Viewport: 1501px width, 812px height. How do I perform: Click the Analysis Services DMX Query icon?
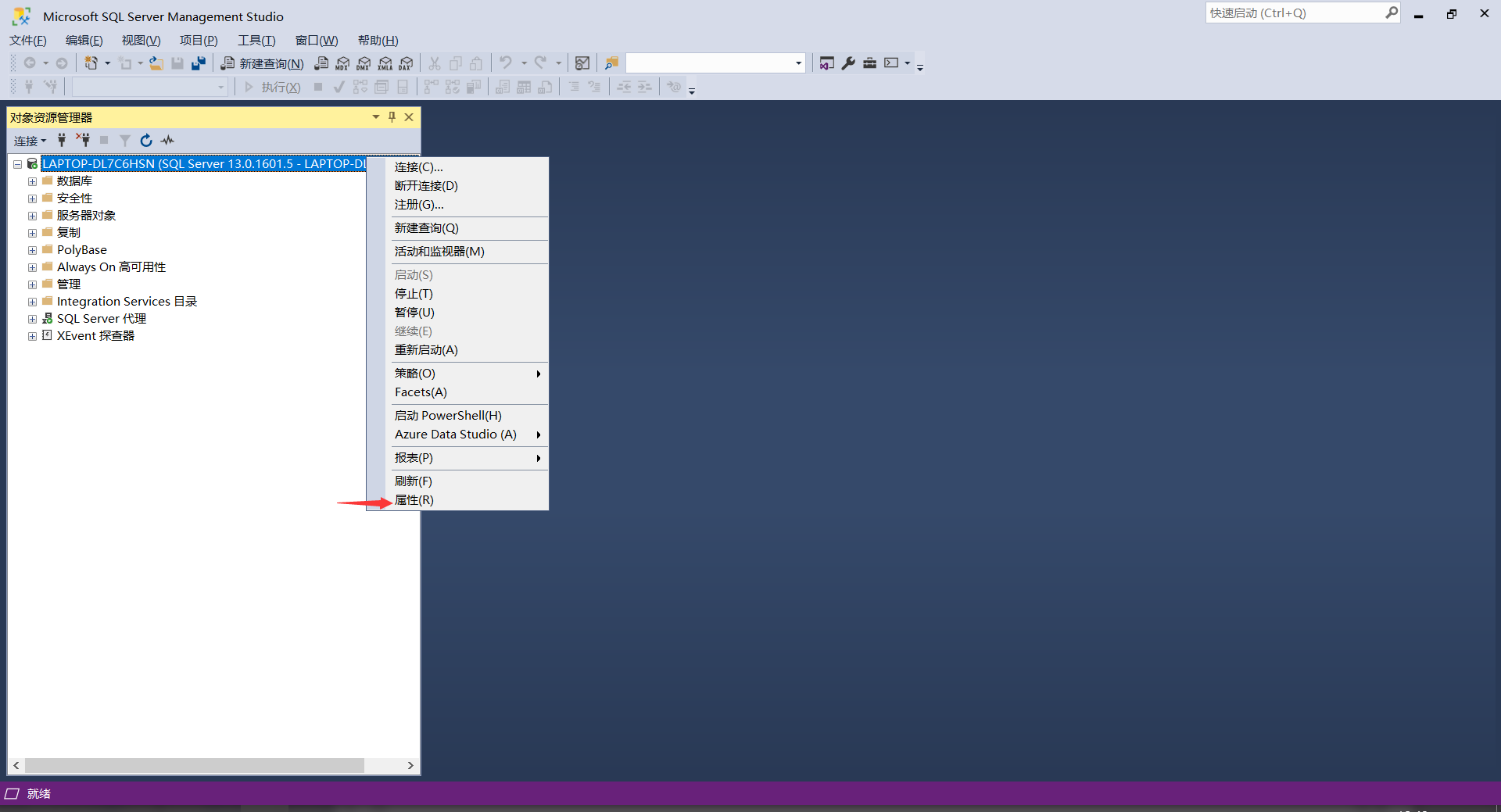pyautogui.click(x=364, y=63)
